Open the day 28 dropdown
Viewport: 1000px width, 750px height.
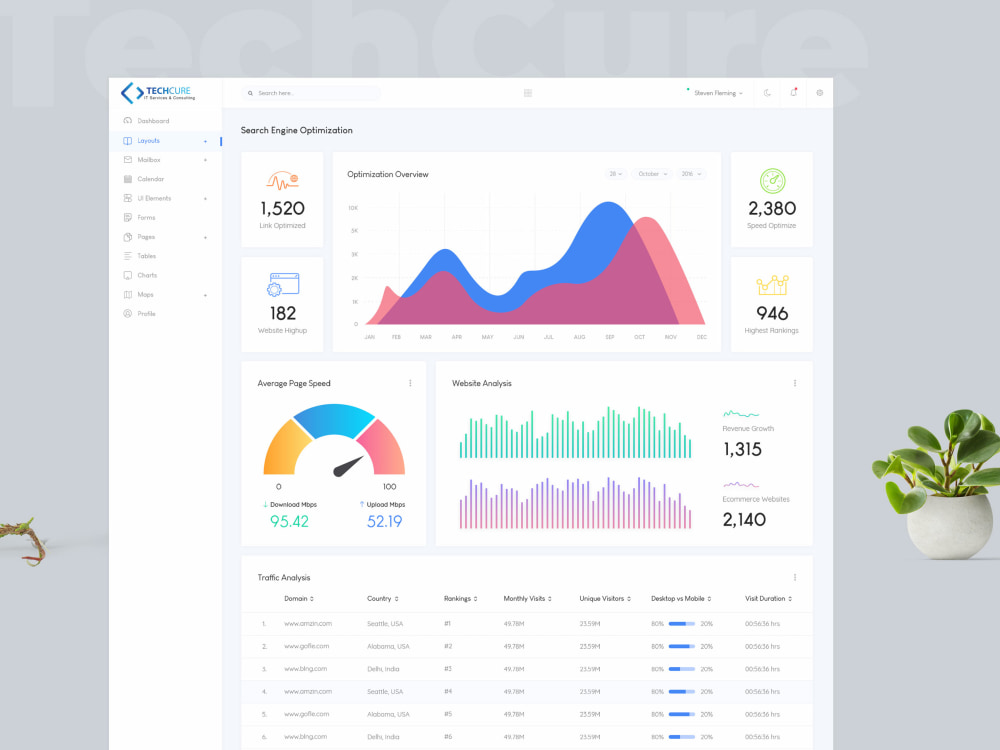615,174
